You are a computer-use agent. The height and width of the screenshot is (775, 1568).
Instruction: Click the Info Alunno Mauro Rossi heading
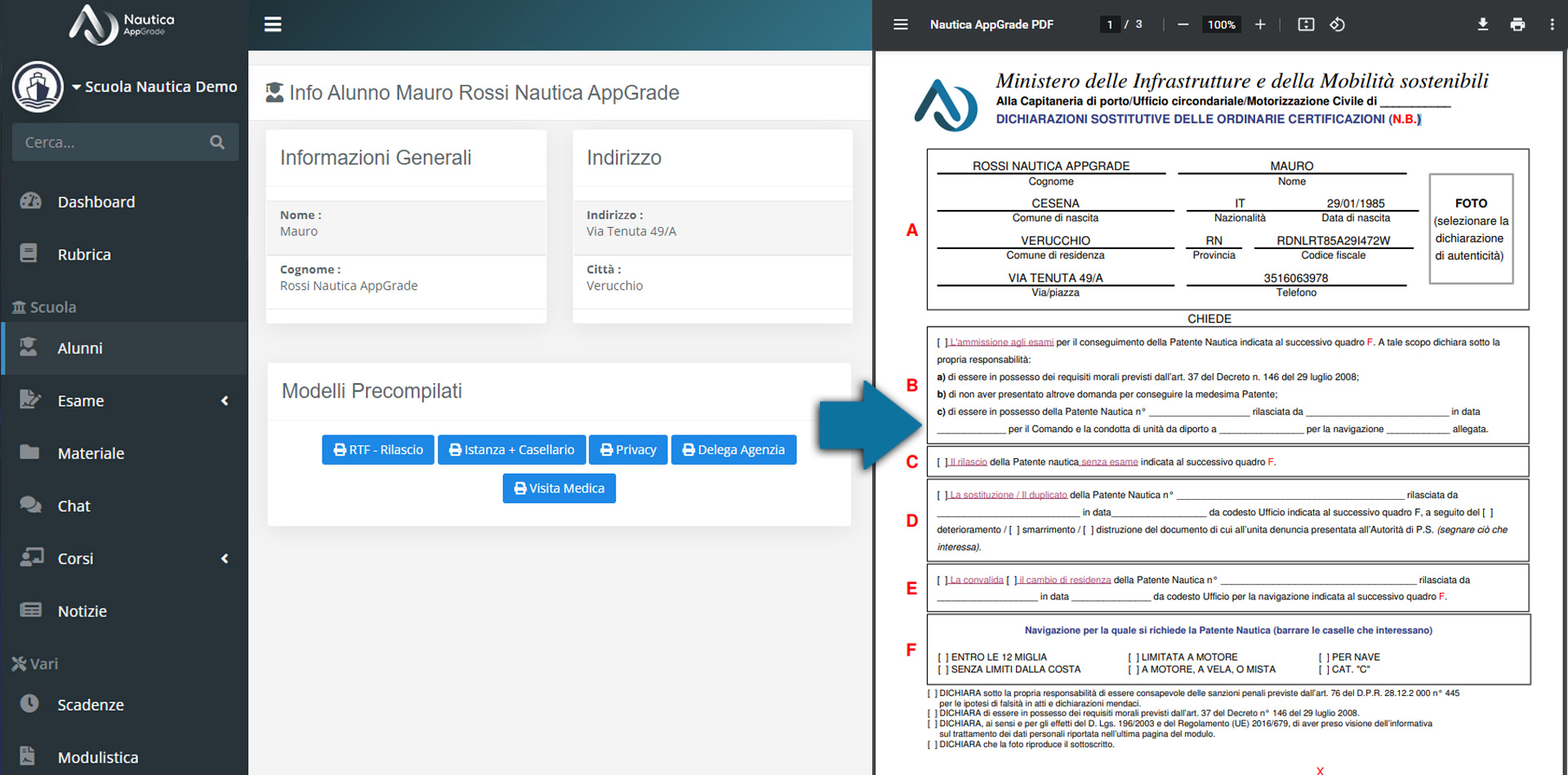483,92
